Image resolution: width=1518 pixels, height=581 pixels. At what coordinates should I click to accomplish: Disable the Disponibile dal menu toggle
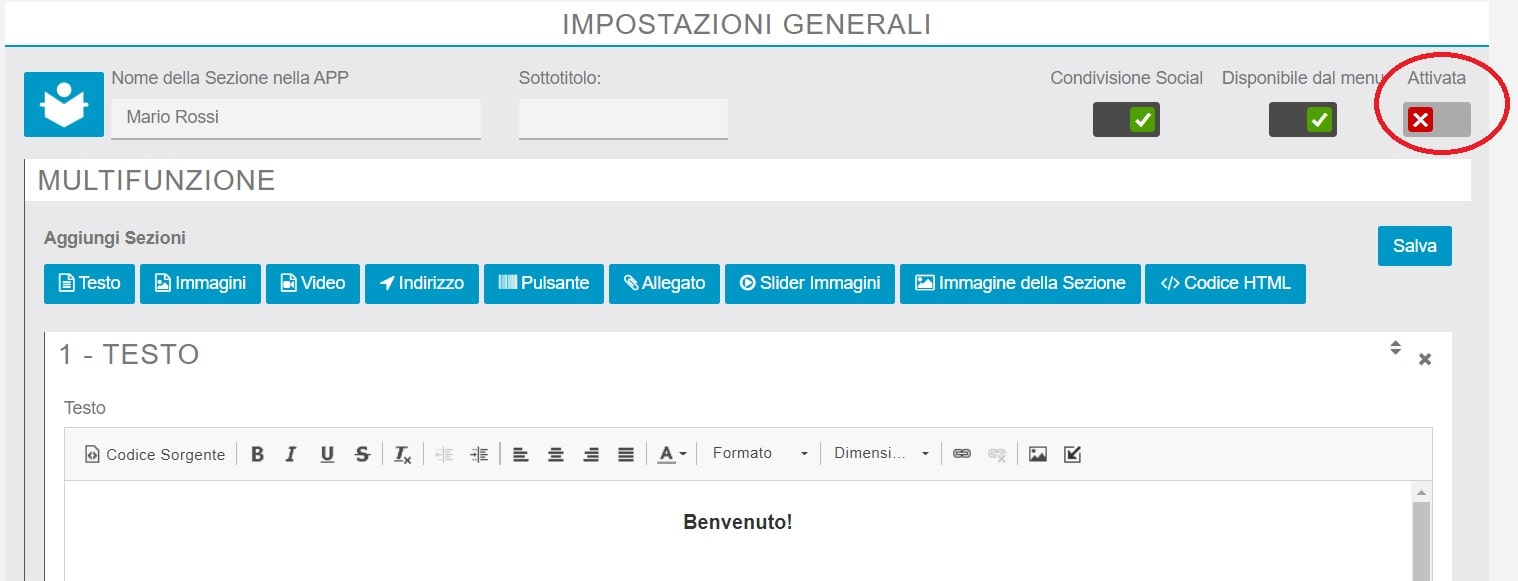1302,120
